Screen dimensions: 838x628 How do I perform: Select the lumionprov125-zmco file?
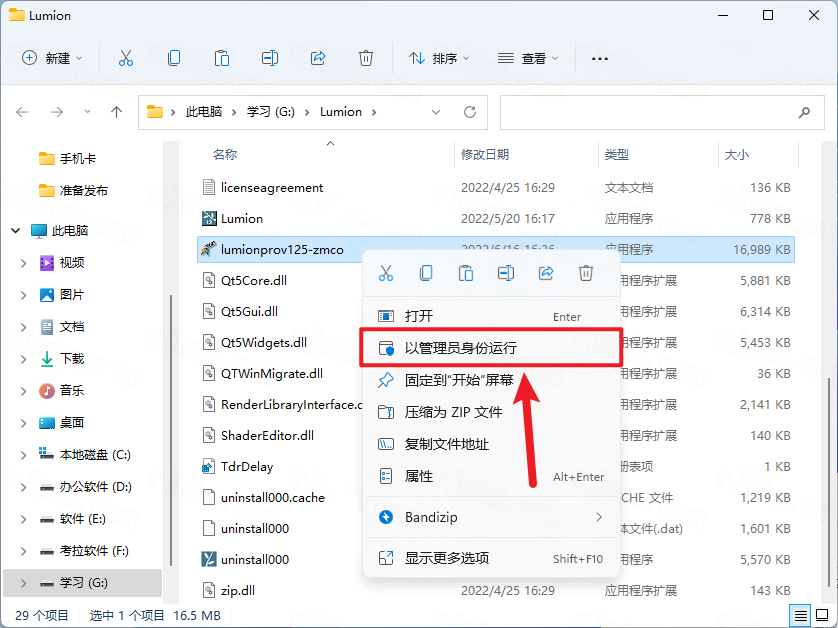point(280,250)
